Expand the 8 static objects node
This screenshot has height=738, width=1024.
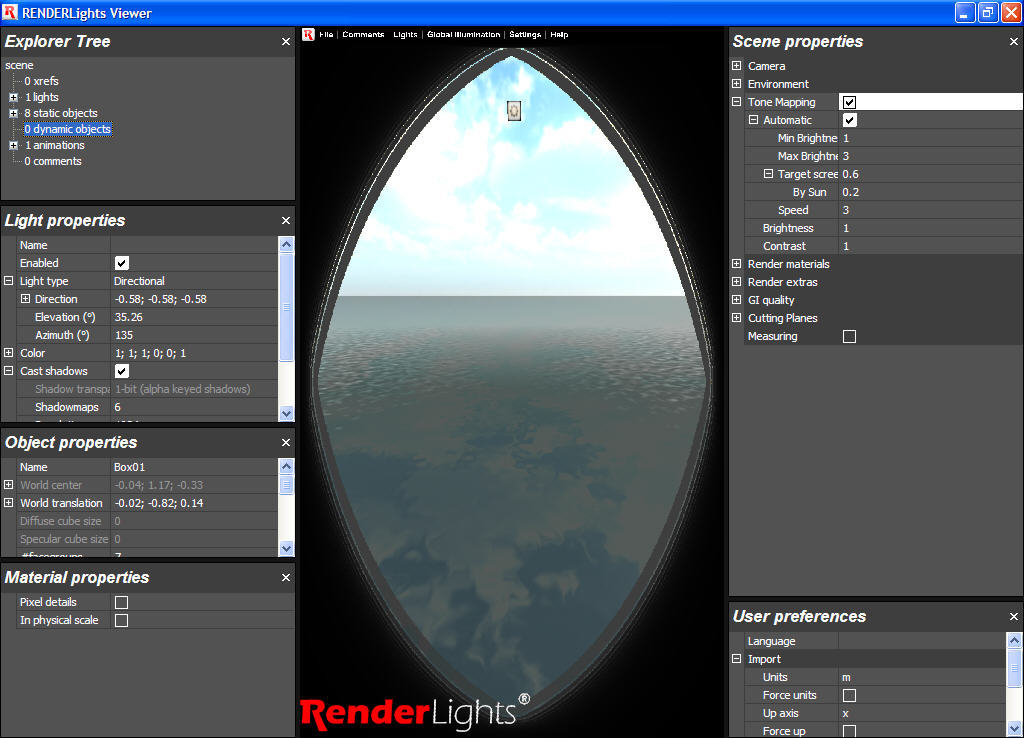pos(13,114)
